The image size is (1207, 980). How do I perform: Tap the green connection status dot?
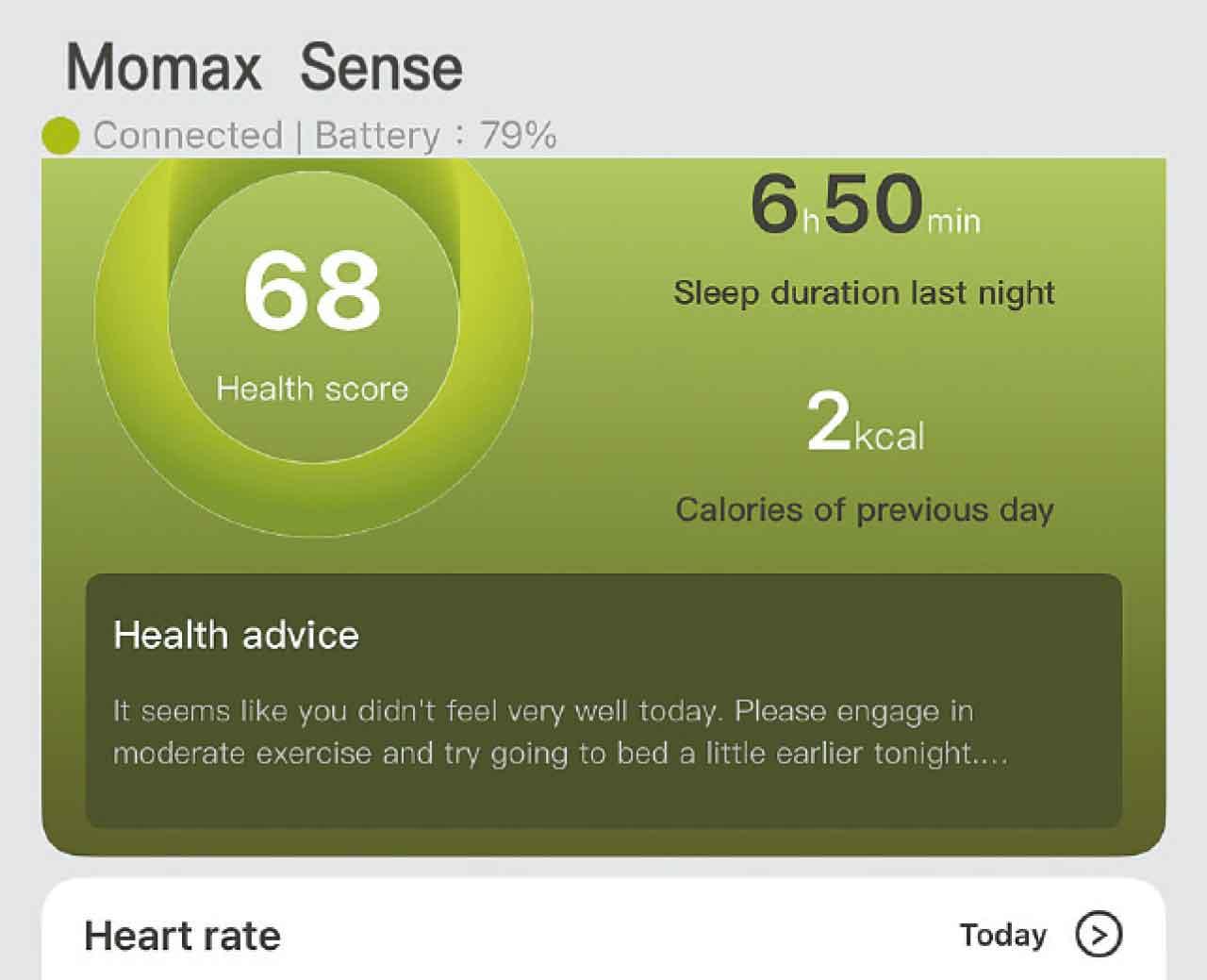point(61,136)
